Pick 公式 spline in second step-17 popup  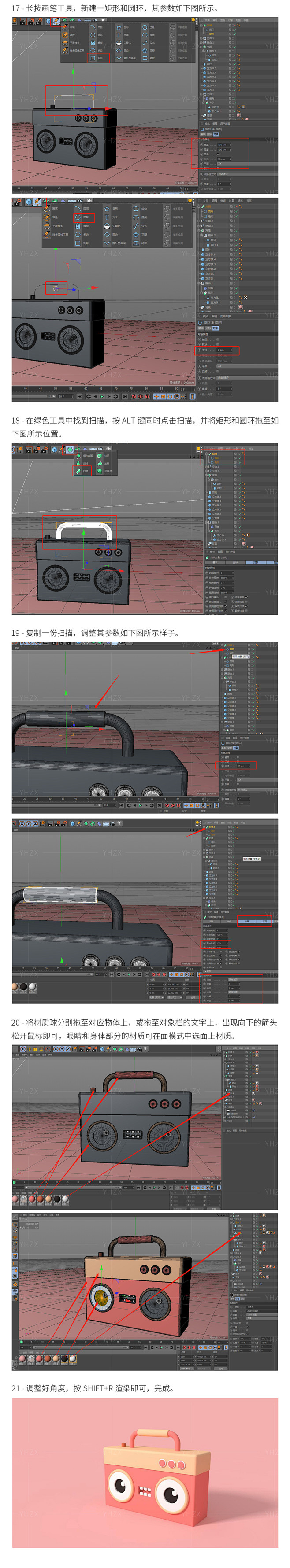pyautogui.click(x=141, y=226)
